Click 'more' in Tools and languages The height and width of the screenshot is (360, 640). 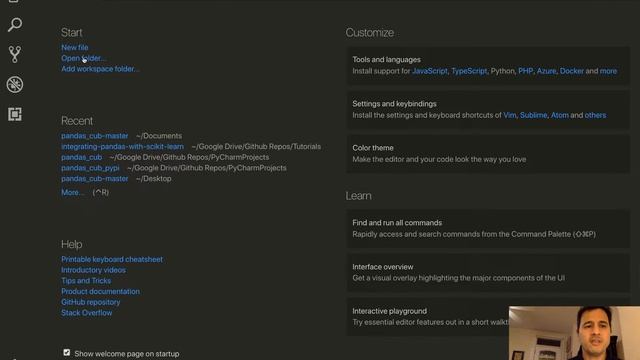[608, 71]
